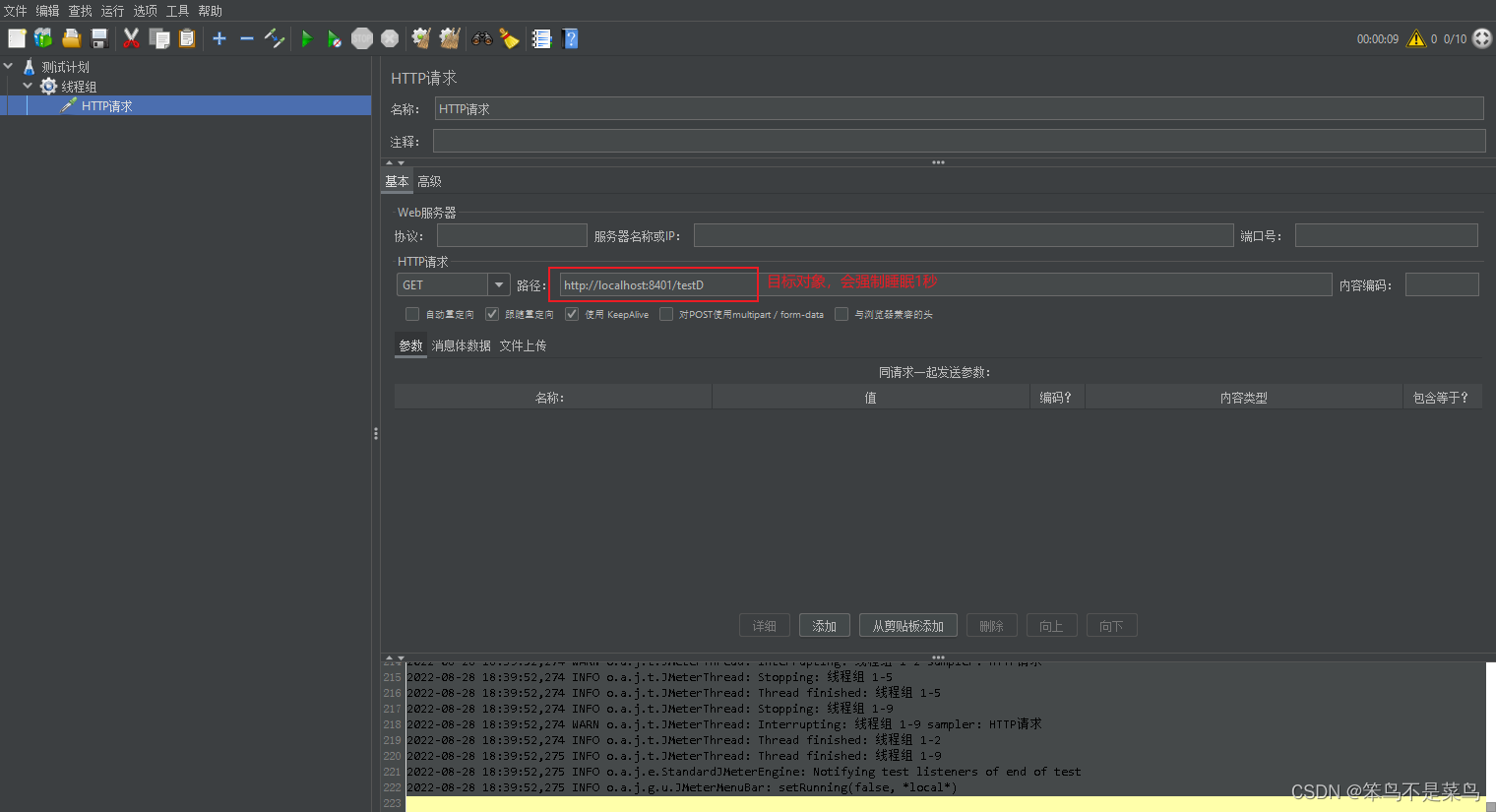The image size is (1496, 812).
Task: Check the 与浏览器兼容的头 checkbox
Action: tap(841, 314)
